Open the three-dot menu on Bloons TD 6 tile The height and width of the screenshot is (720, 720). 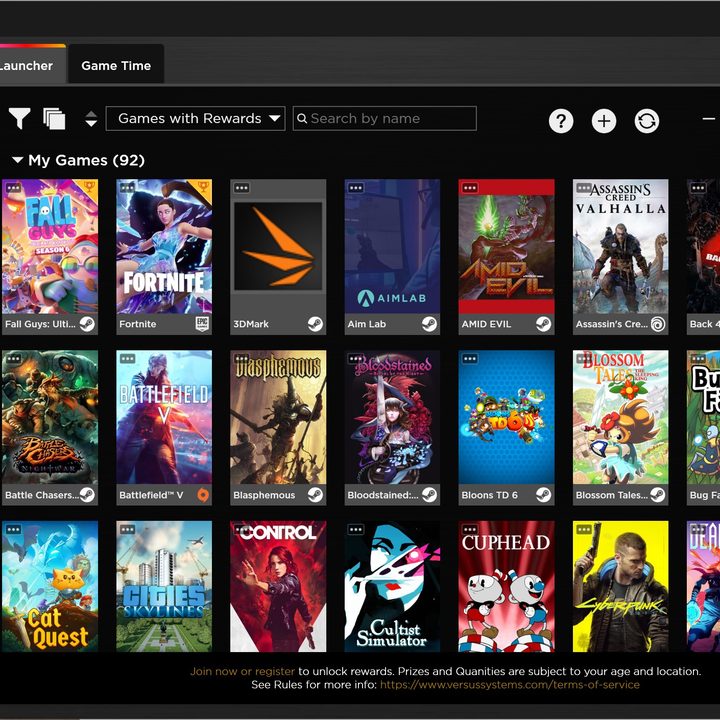coord(470,359)
